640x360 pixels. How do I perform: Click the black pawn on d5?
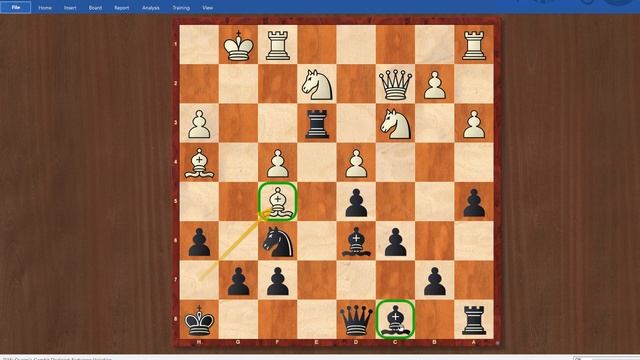click(356, 202)
